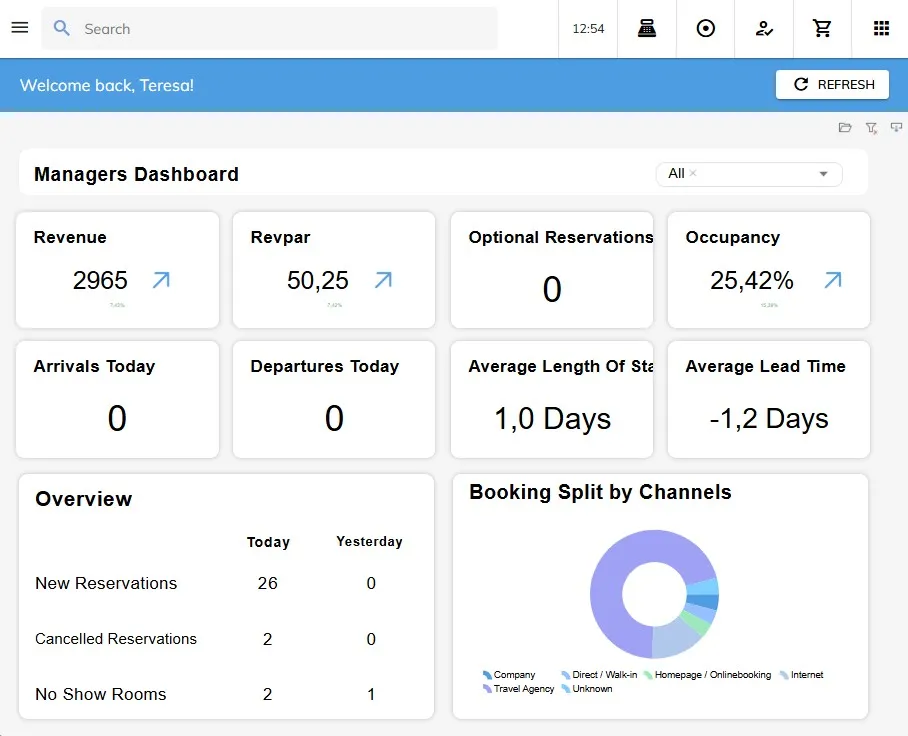Open the presentation screen icon
This screenshot has height=736, width=908.
897,128
